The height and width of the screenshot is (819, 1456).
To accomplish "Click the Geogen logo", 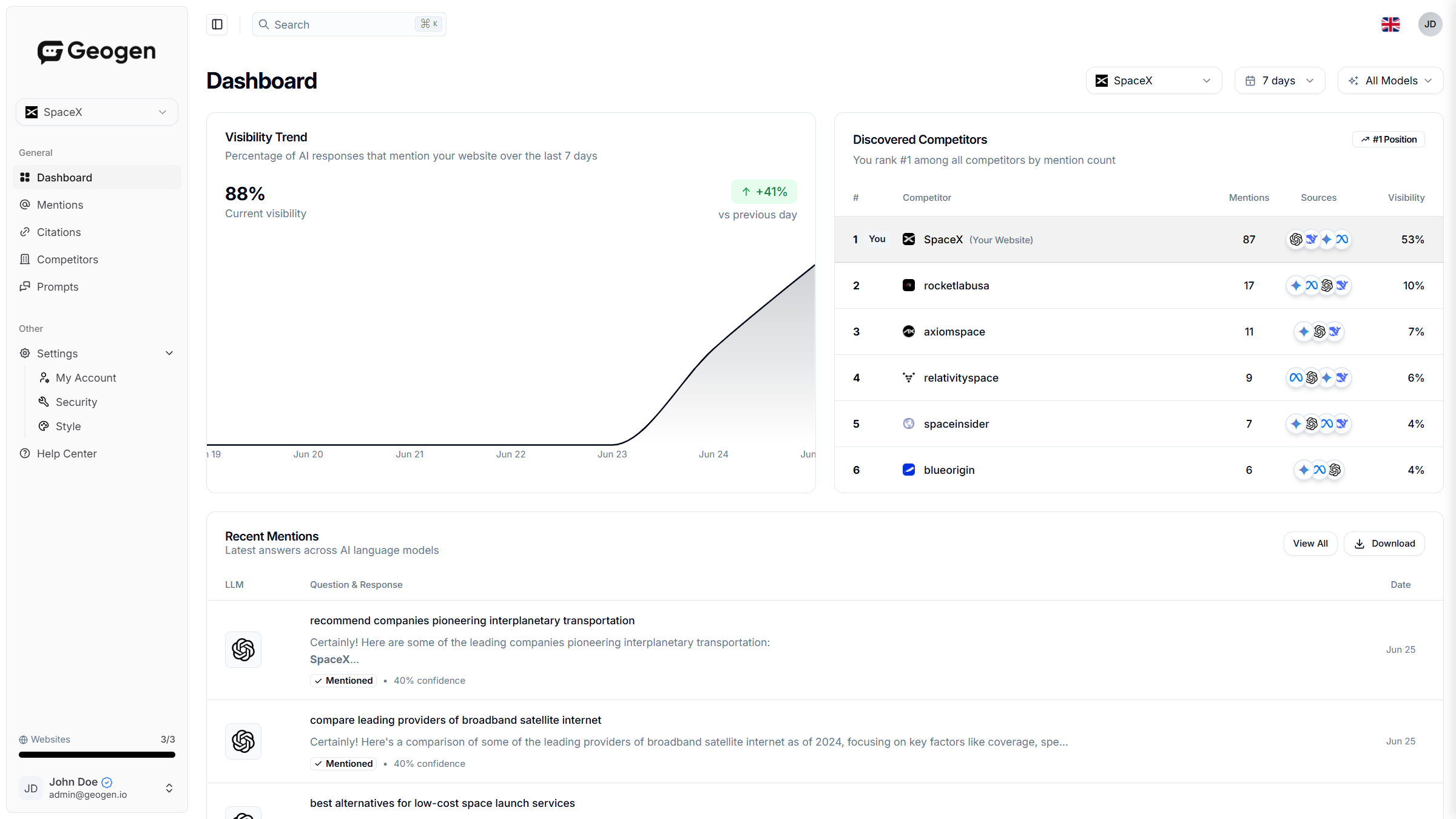I will pyautogui.click(x=96, y=52).
